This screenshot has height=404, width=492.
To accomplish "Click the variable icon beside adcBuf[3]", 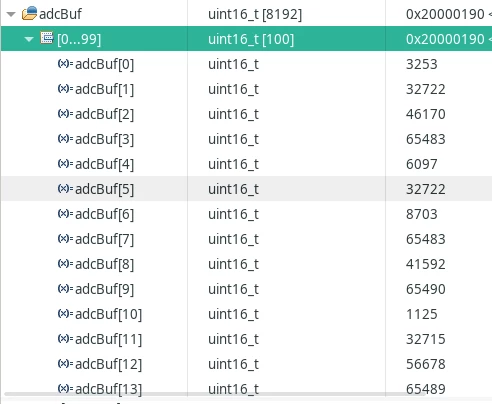I will [65, 138].
